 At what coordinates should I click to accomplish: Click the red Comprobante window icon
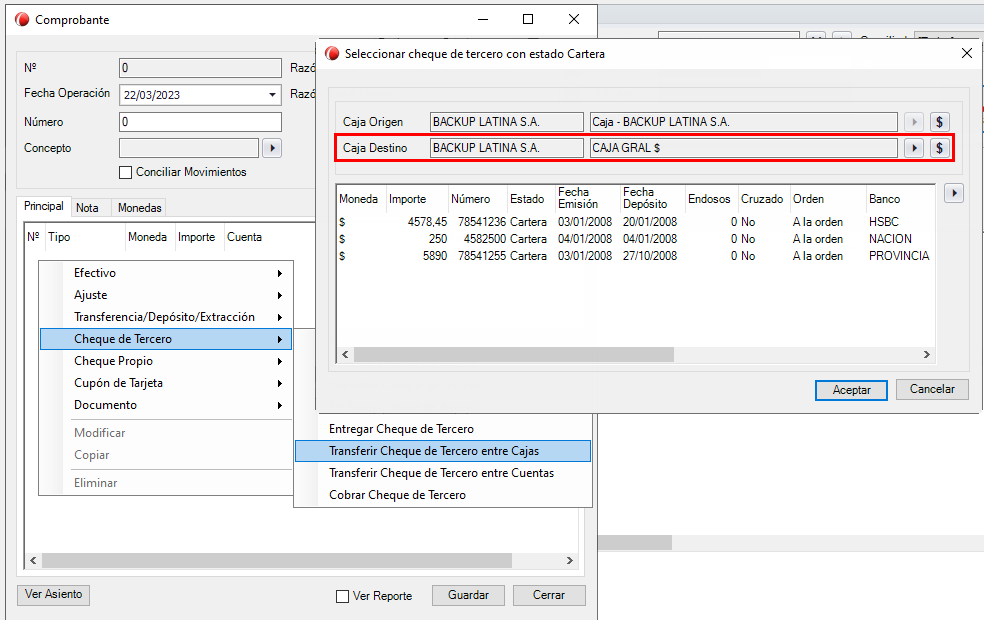(x=22, y=19)
